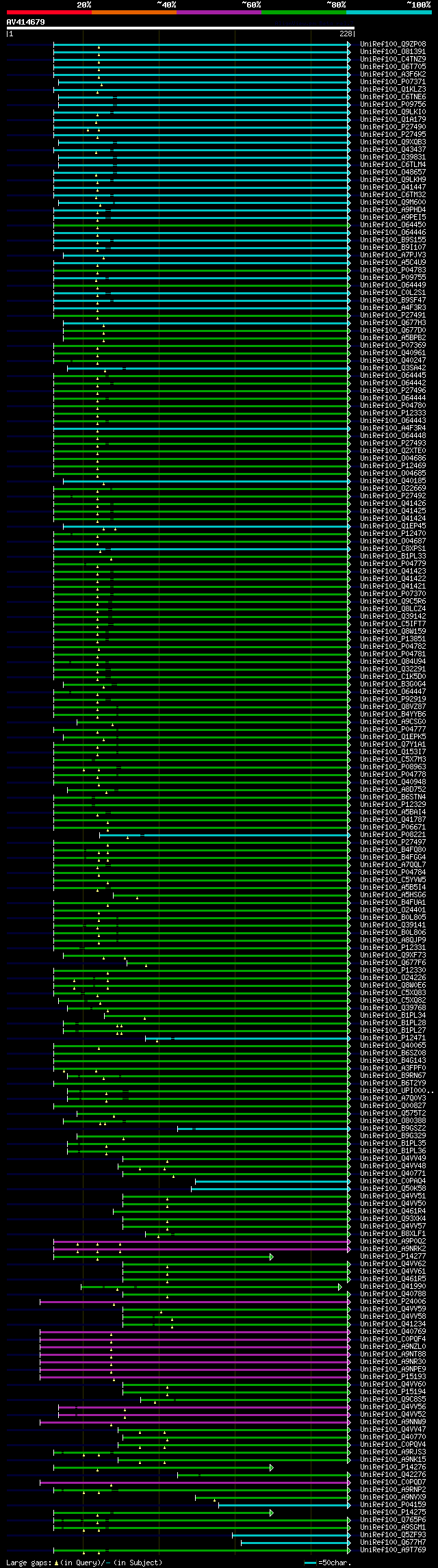Image resolution: width=438 pixels, height=1568 pixels.
Task: Click the UniRef100_A7QQL7 entry
Action: tap(393, 865)
